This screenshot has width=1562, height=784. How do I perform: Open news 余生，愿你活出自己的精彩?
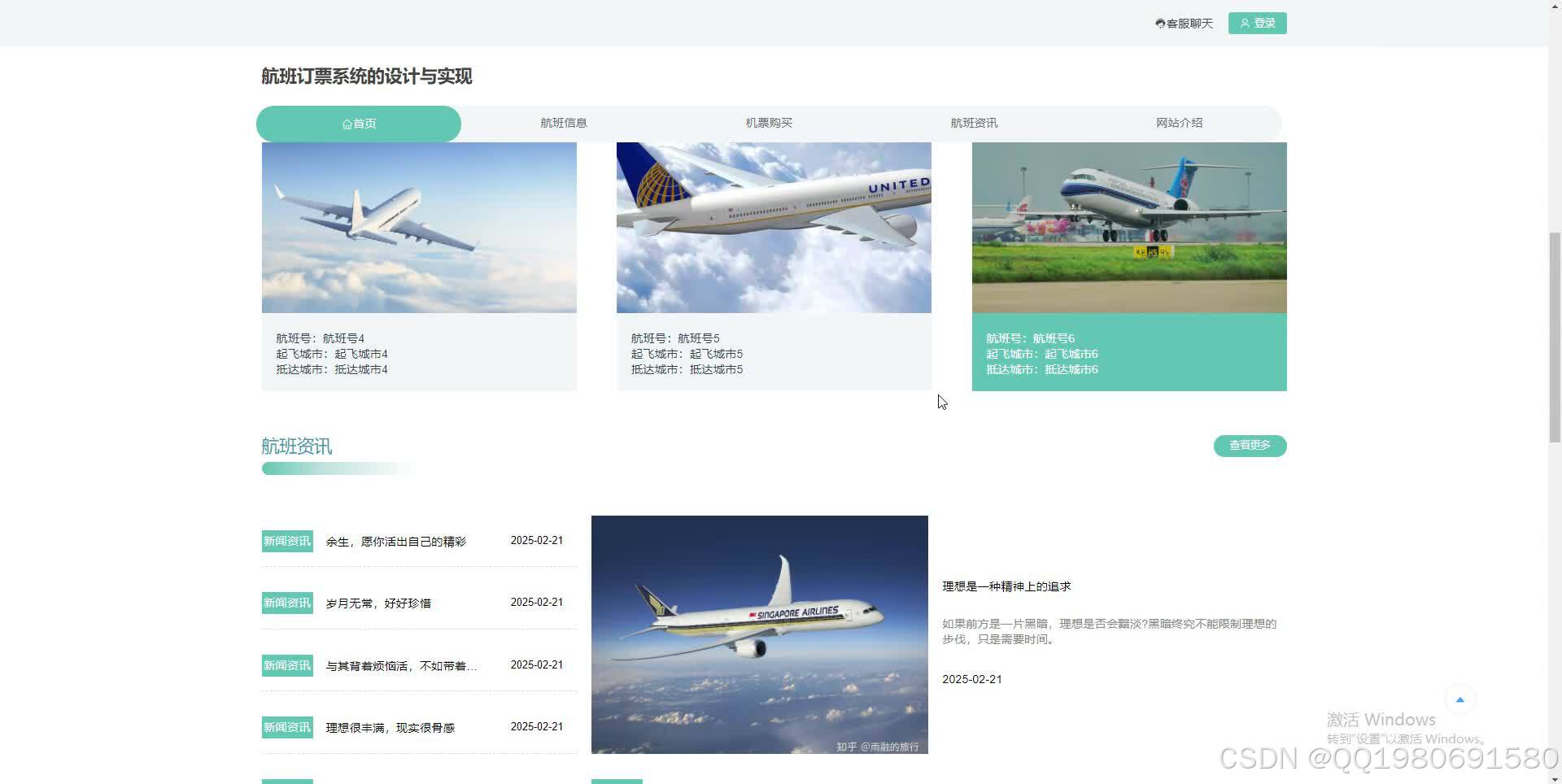tap(396, 542)
